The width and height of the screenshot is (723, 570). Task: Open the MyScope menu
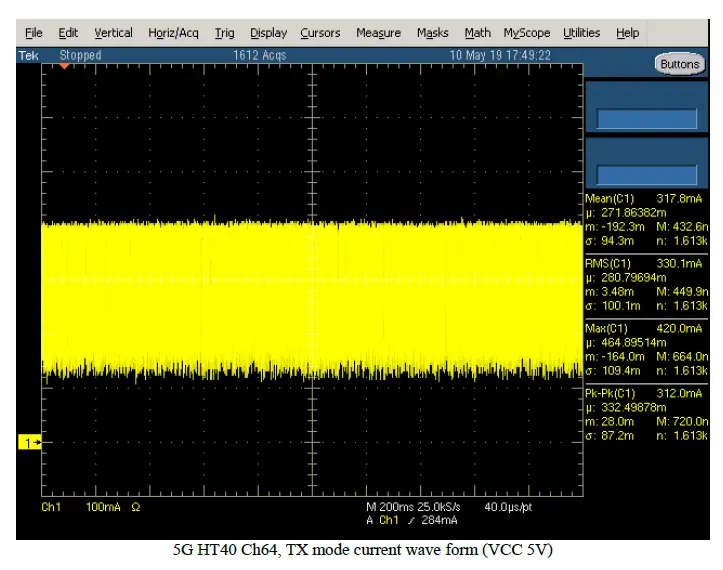526,33
